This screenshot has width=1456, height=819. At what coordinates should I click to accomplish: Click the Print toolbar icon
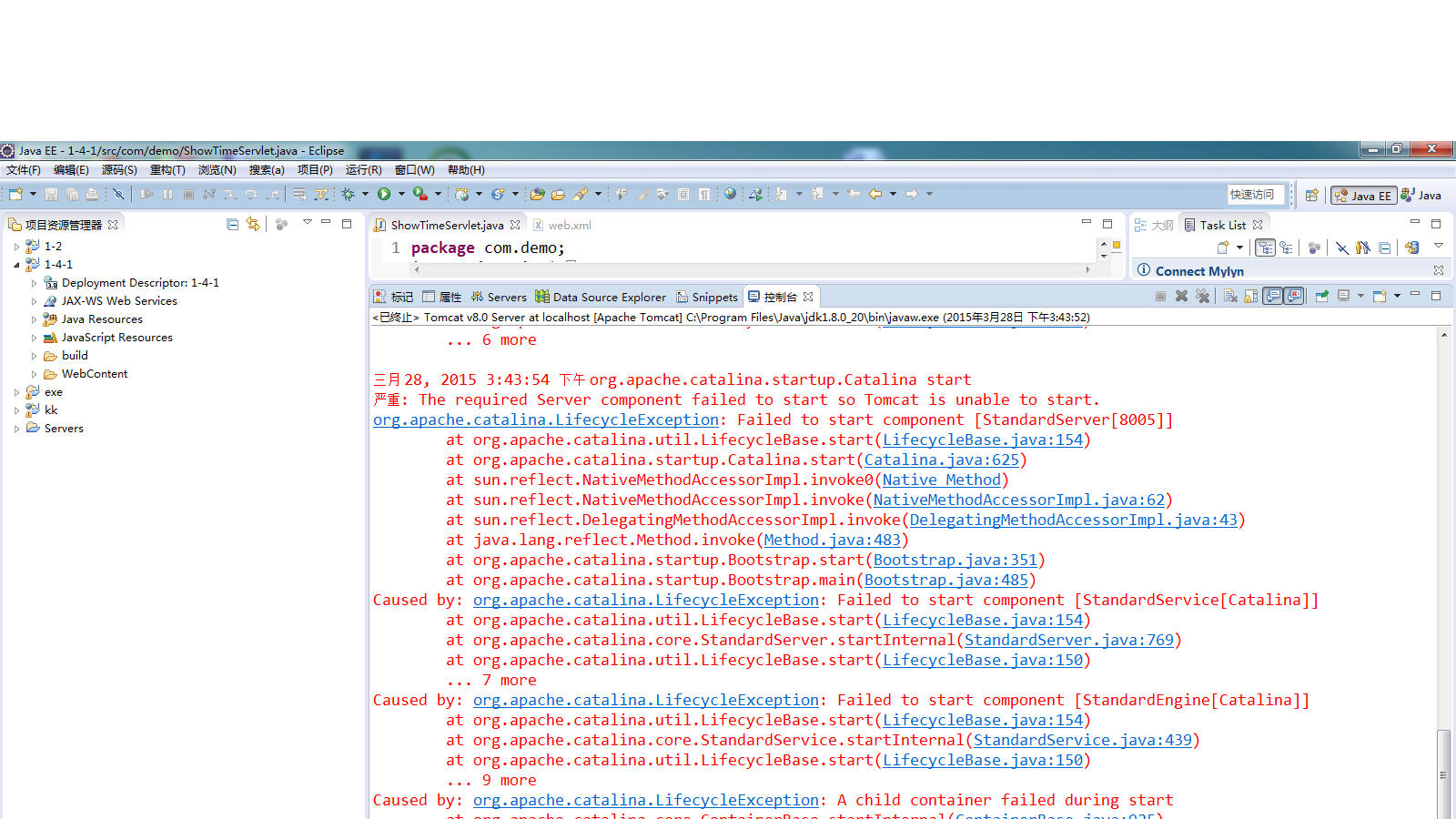click(x=92, y=194)
